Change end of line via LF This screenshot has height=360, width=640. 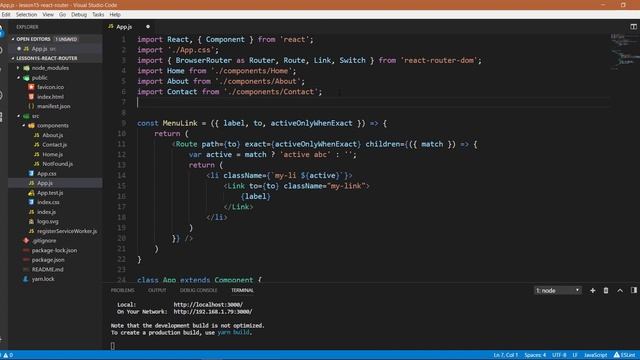click(x=575, y=355)
